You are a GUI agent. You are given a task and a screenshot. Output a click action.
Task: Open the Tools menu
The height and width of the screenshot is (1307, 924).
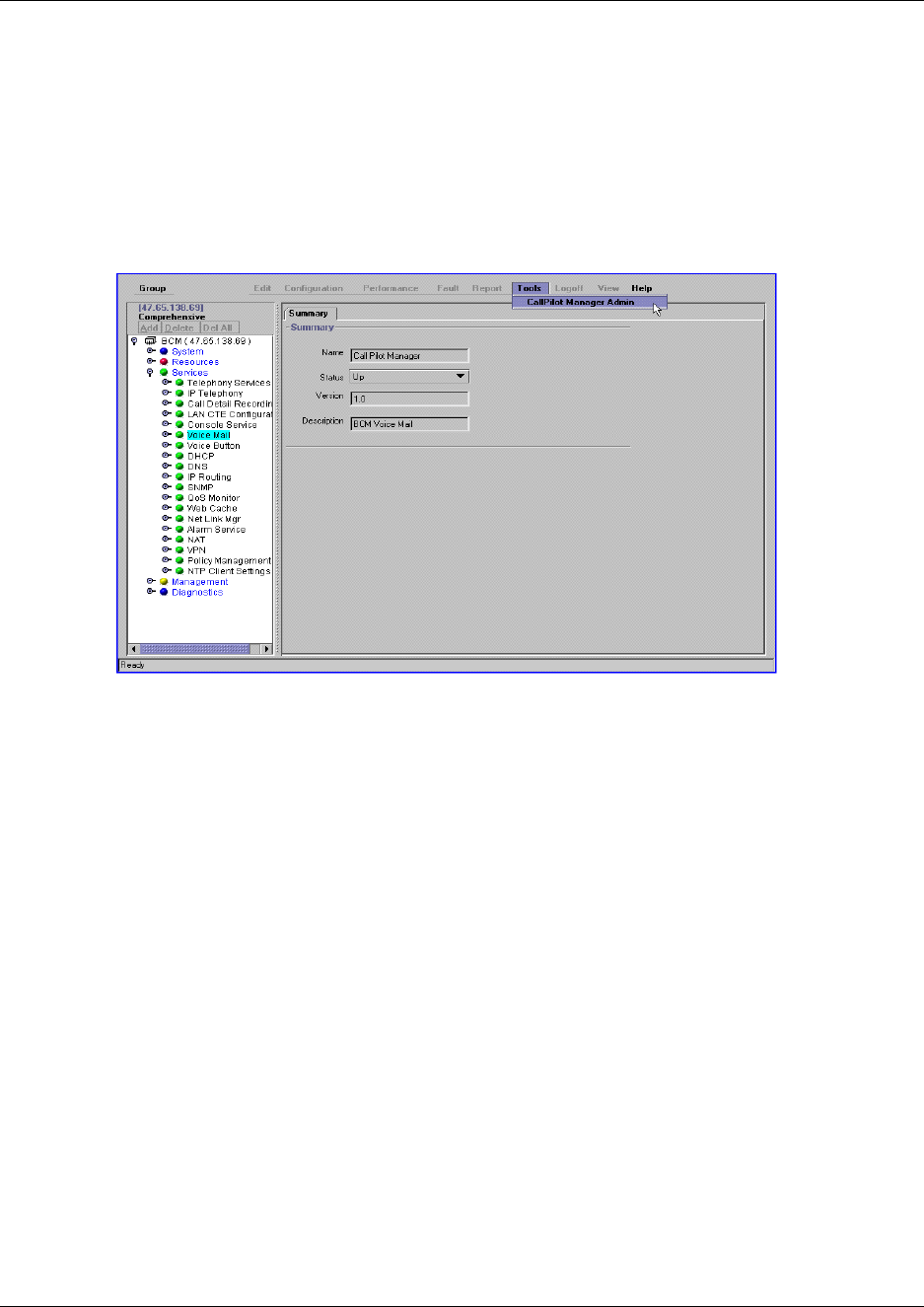point(530,289)
